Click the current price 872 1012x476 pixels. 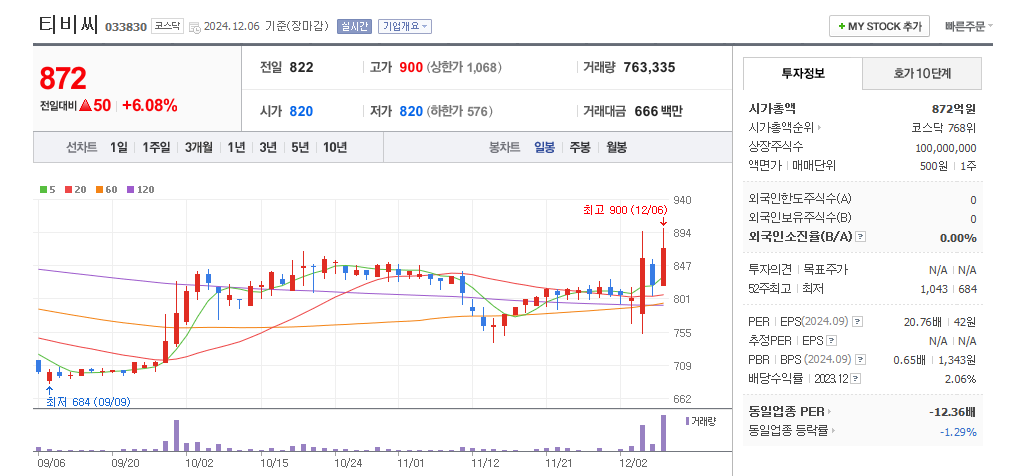point(63,78)
